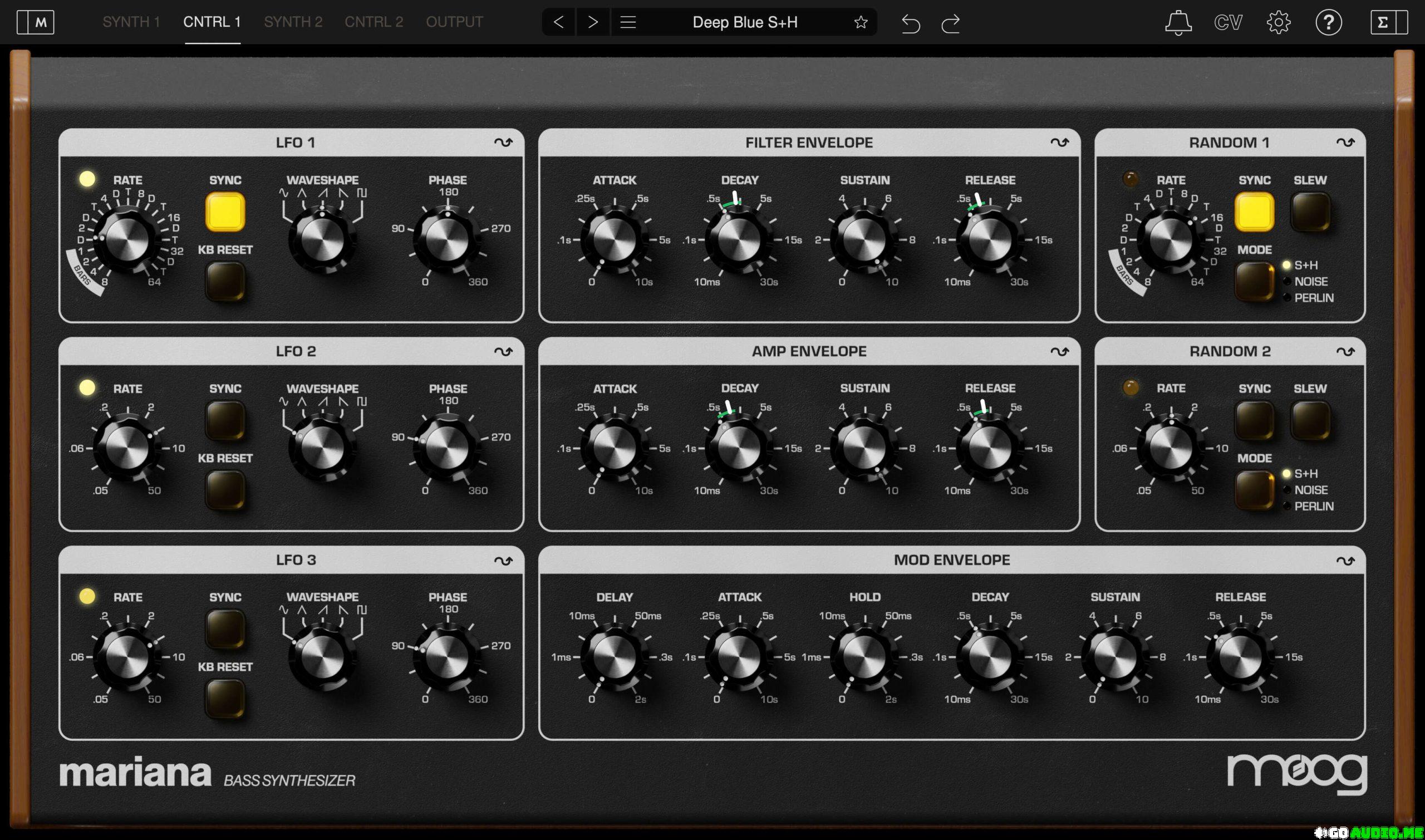The height and width of the screenshot is (840, 1425).
Task: Enable Random 2 SLEW button
Action: 1310,421
